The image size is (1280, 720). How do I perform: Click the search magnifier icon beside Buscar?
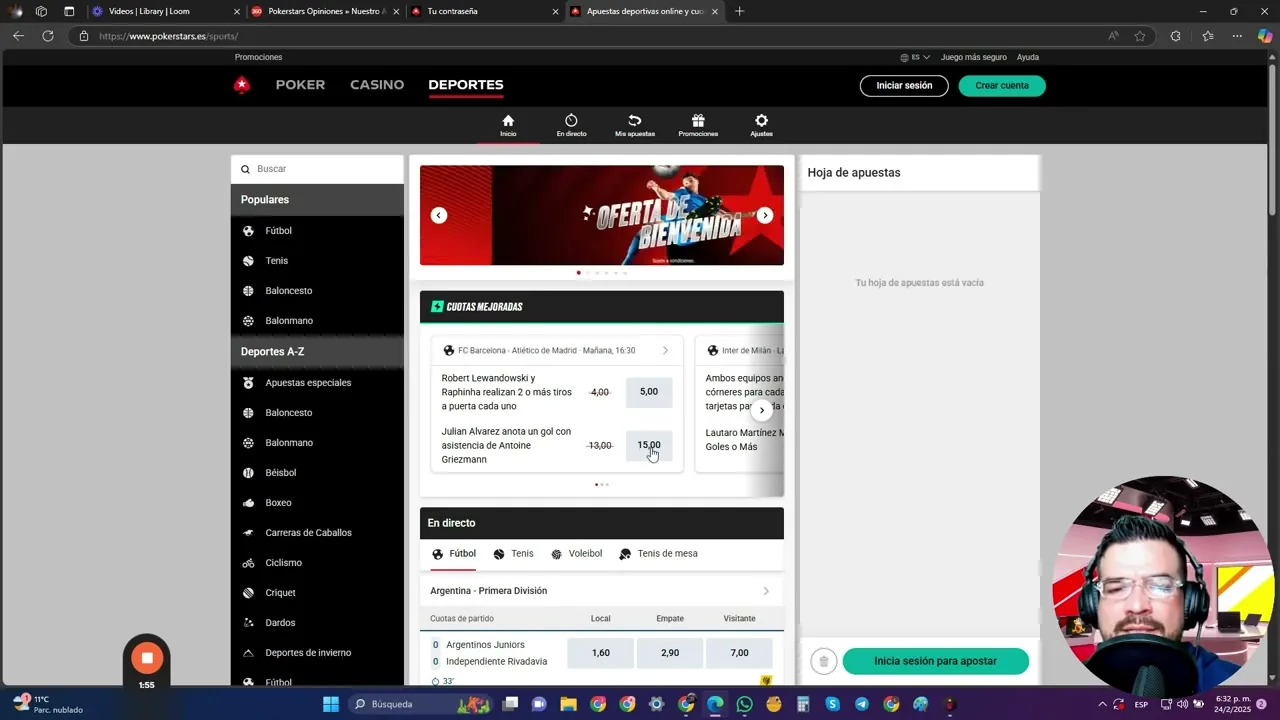click(245, 169)
